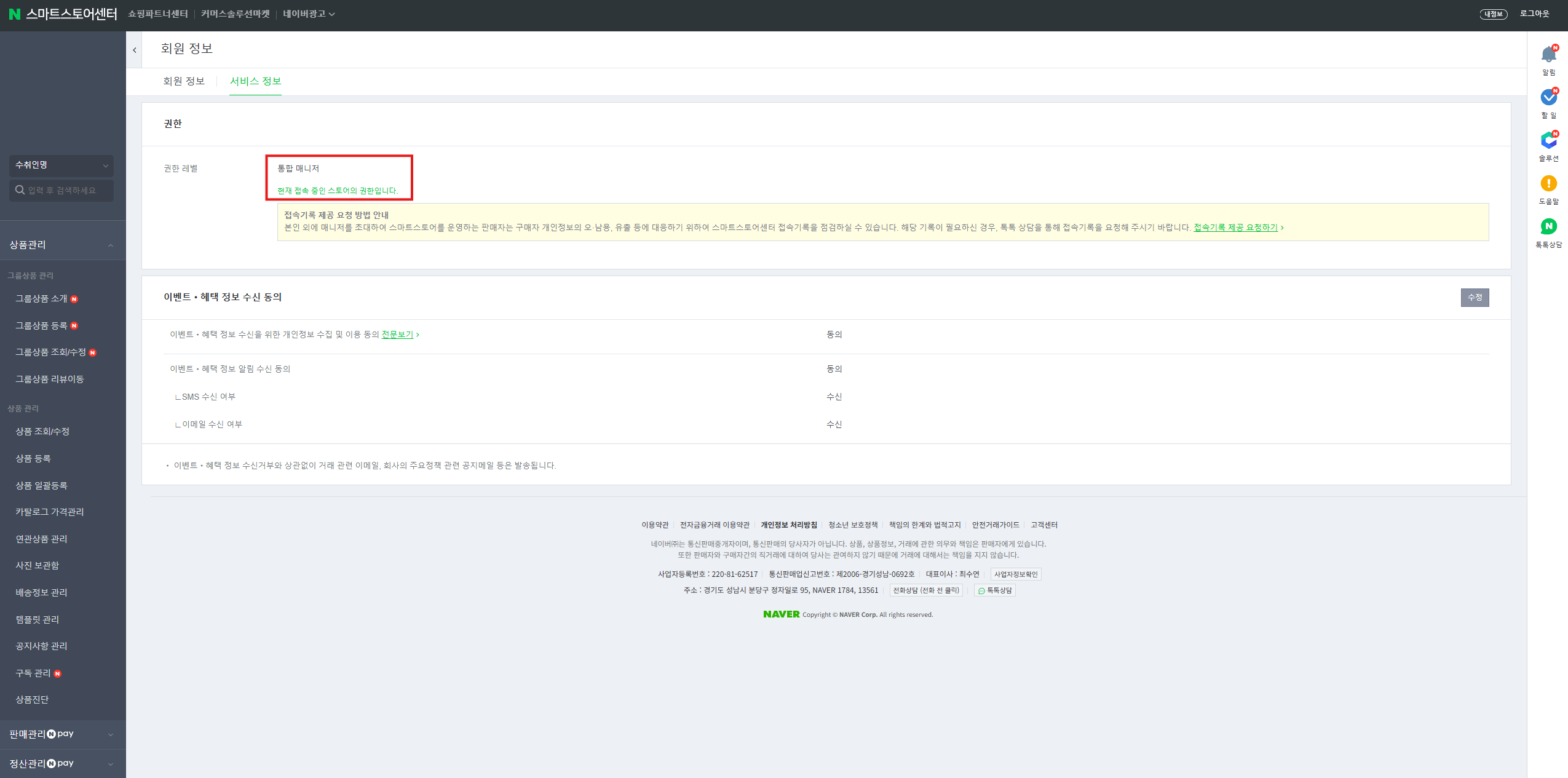The image size is (1568, 778).
Task: Expand the 정산관리 pay menu section
Action: (x=63, y=764)
